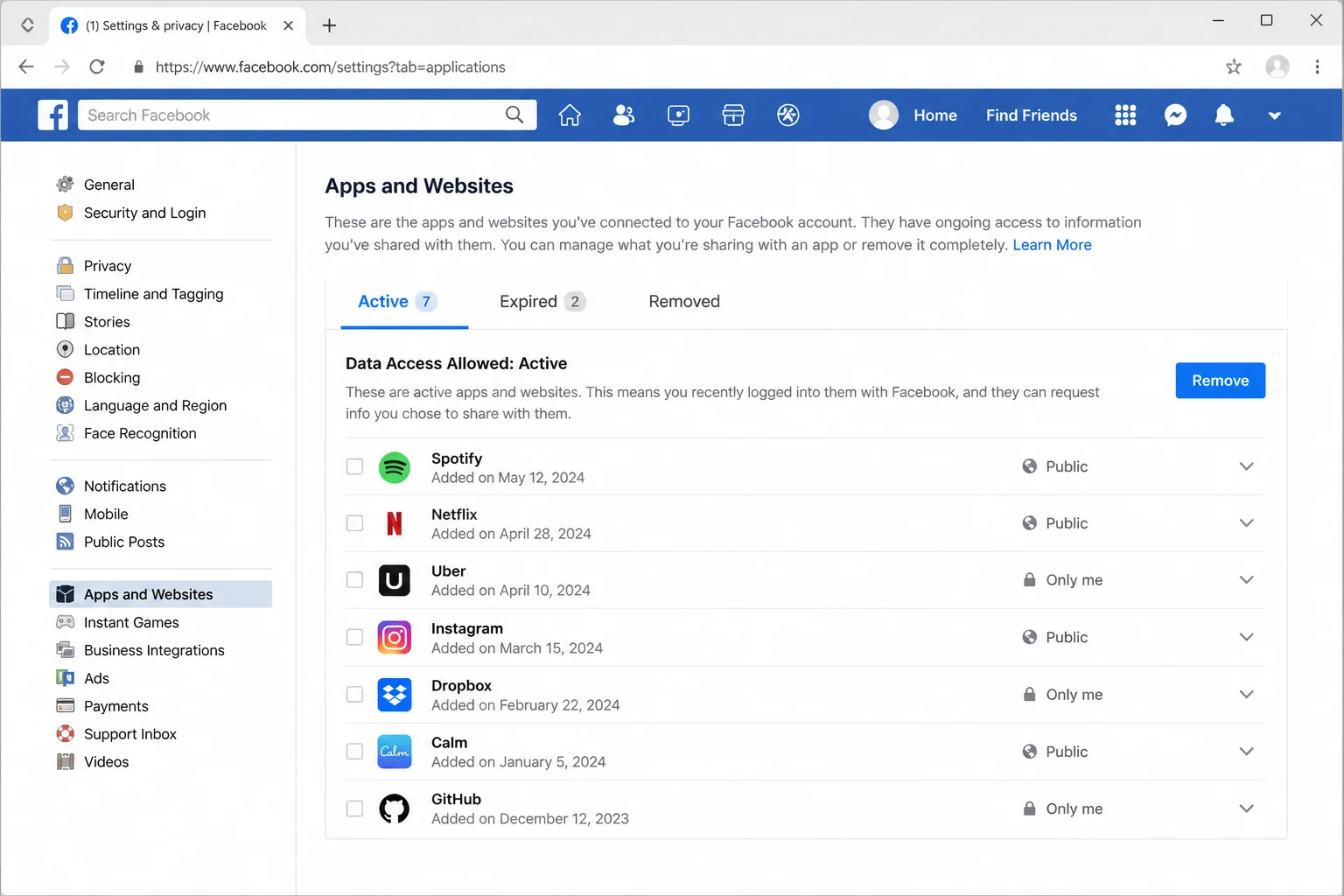
Task: Open Instant Games in sidebar
Action: [x=117, y=623]
